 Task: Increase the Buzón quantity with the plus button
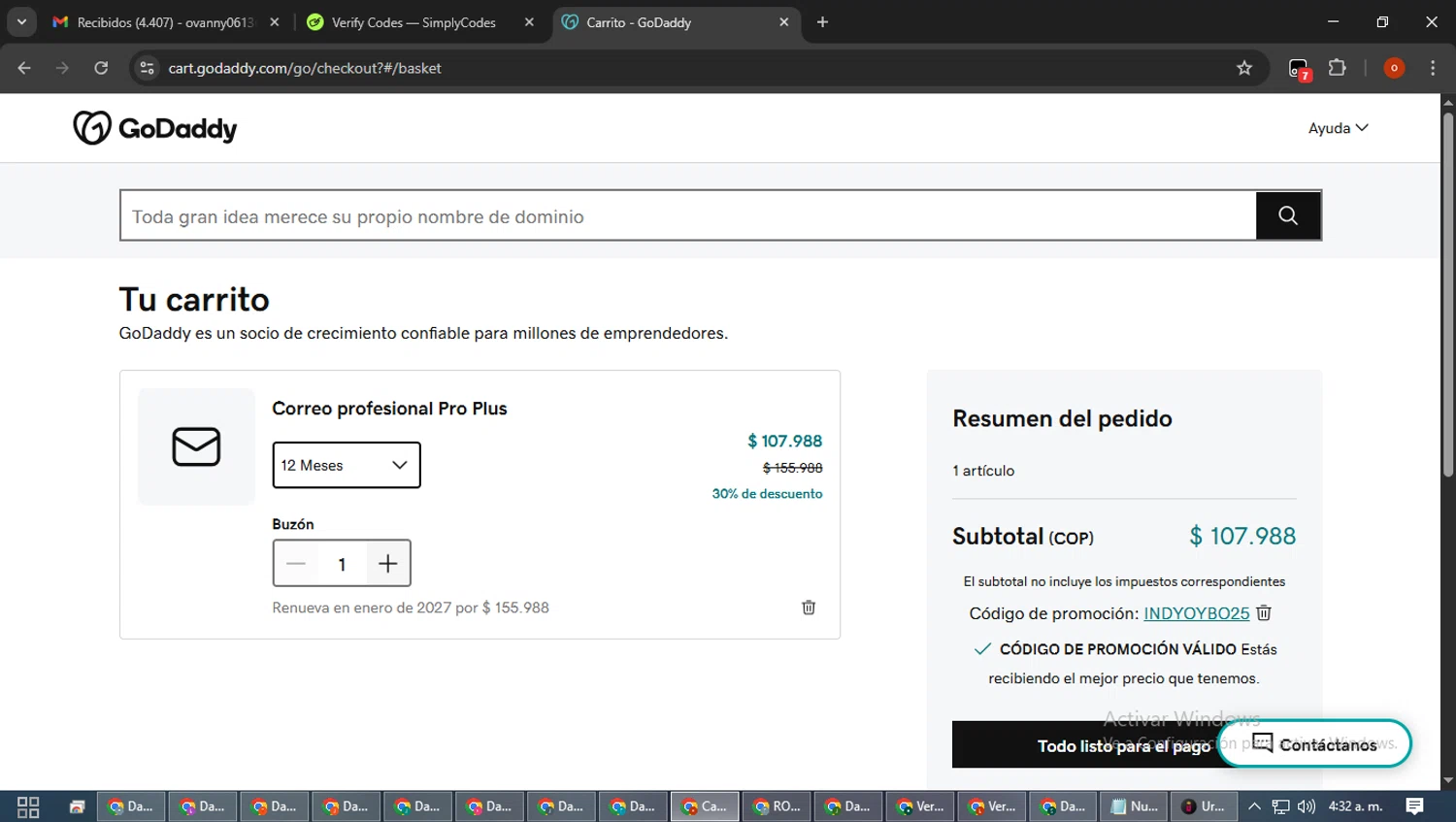point(387,564)
